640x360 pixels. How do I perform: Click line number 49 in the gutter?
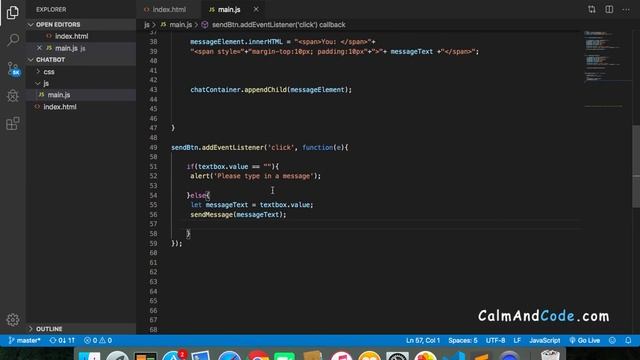point(153,147)
